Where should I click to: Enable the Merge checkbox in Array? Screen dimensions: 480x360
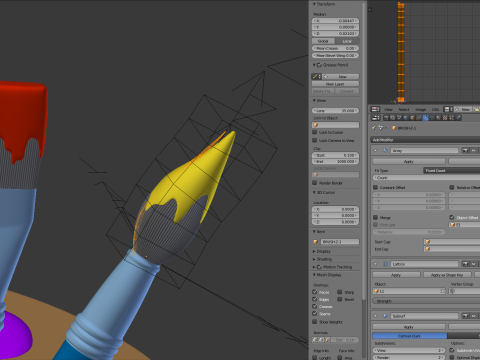pos(375,217)
